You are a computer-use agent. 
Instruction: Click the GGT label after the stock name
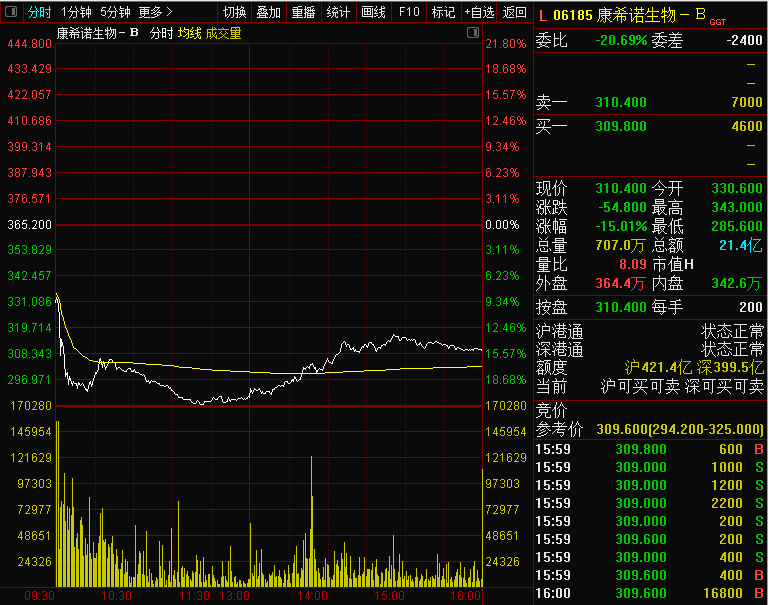tap(718, 20)
